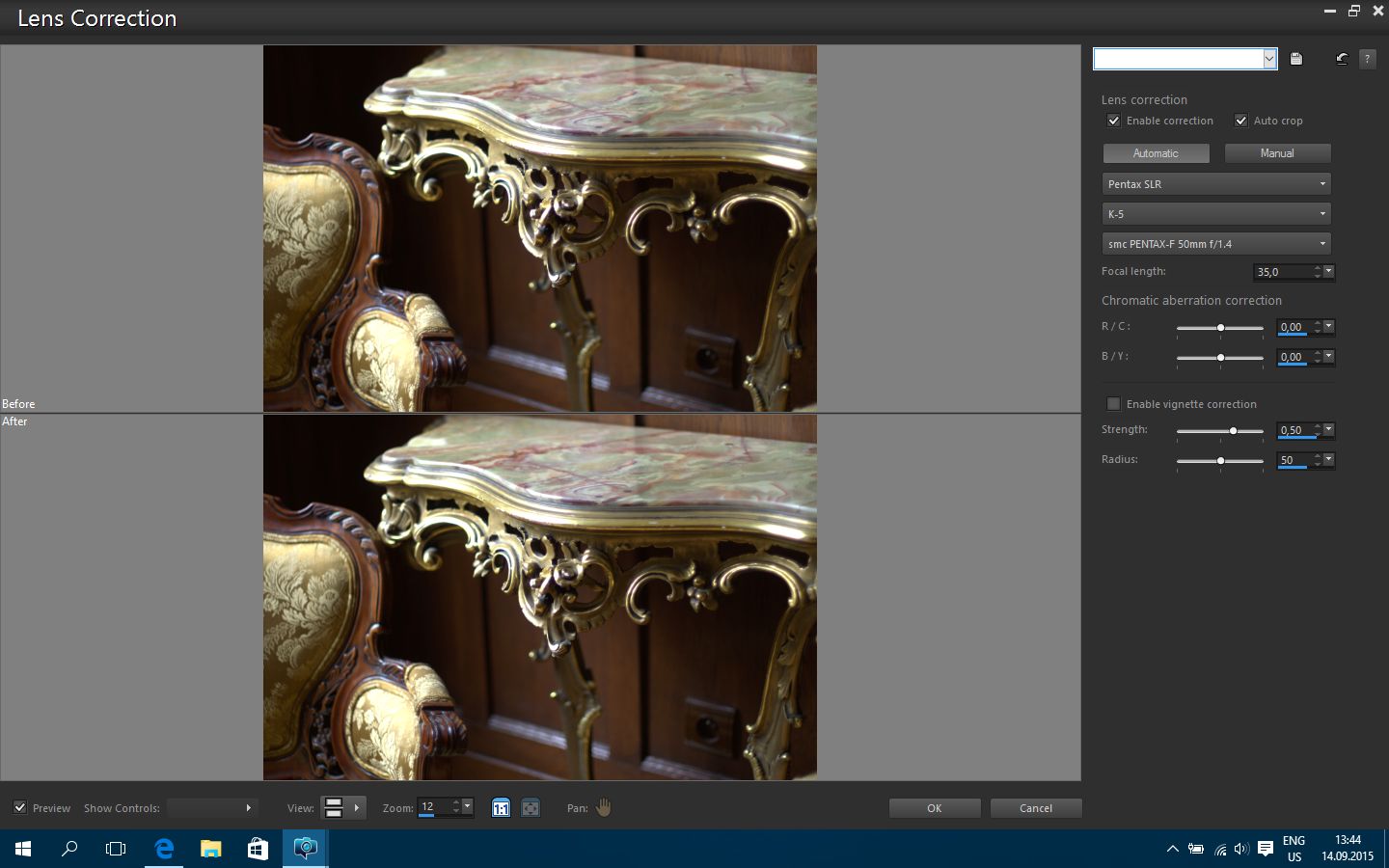Fit the image to window icon
1389x868 pixels.
point(531,808)
